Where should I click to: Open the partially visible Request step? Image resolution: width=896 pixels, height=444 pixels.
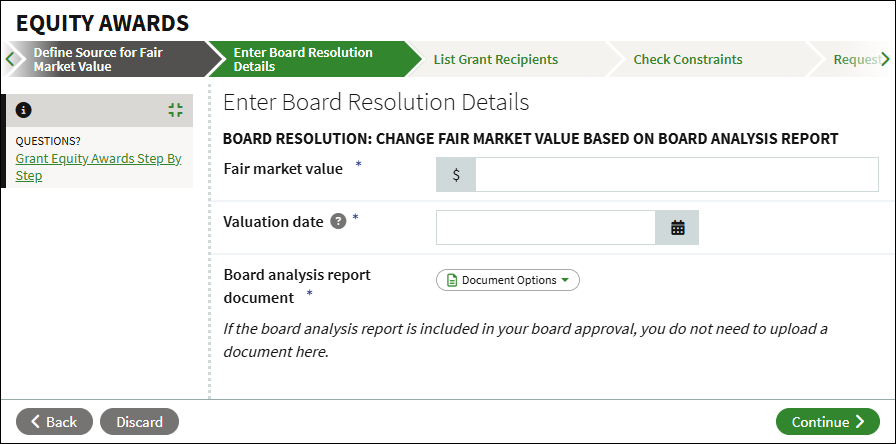pyautogui.click(x=855, y=59)
